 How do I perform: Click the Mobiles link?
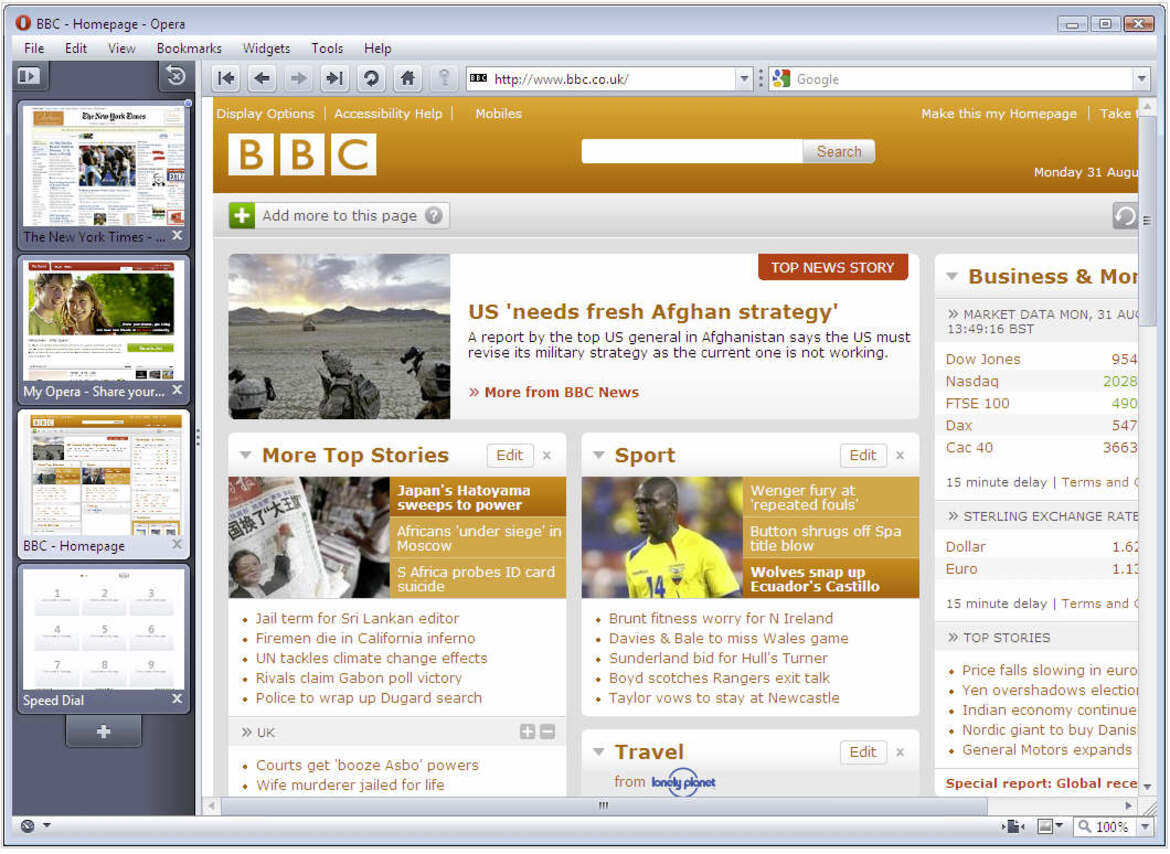[498, 113]
